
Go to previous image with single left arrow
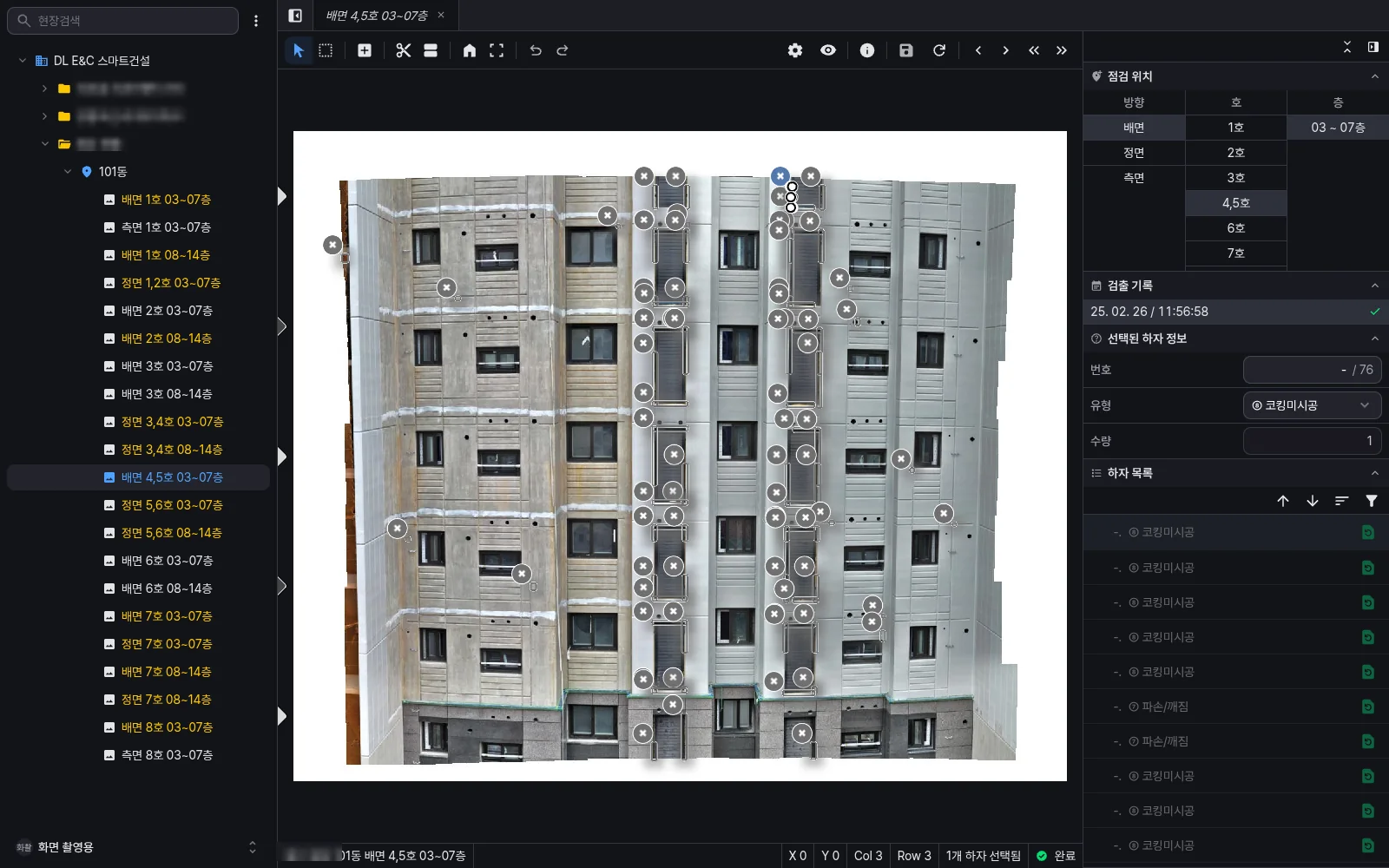tap(978, 50)
